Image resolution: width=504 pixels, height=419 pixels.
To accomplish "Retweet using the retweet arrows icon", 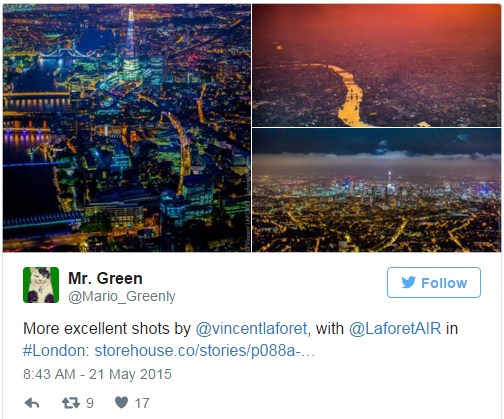I will tap(71, 403).
